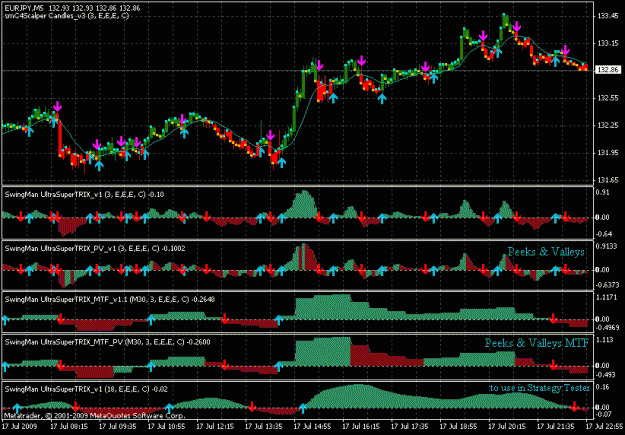The width and height of the screenshot is (625, 435).
Task: Click the 17 Jul 2009 date label
Action: click(x=20, y=426)
